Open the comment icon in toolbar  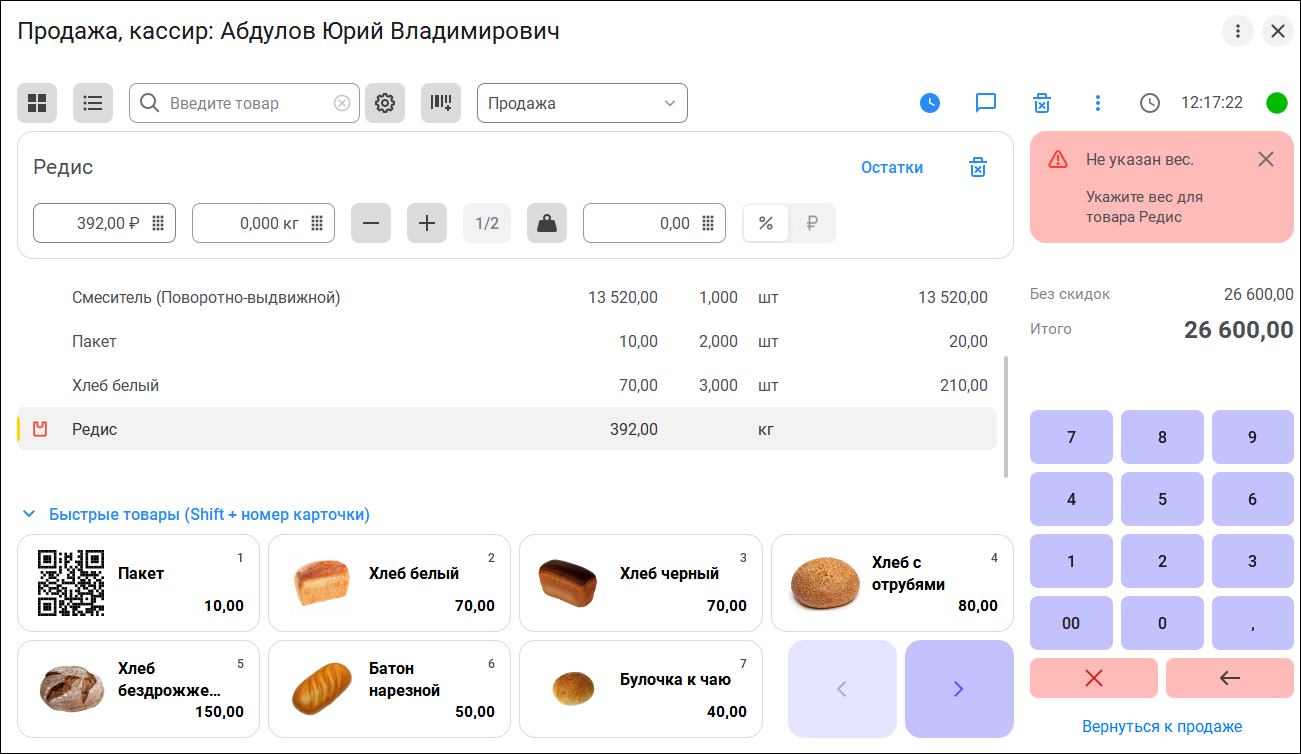[986, 103]
